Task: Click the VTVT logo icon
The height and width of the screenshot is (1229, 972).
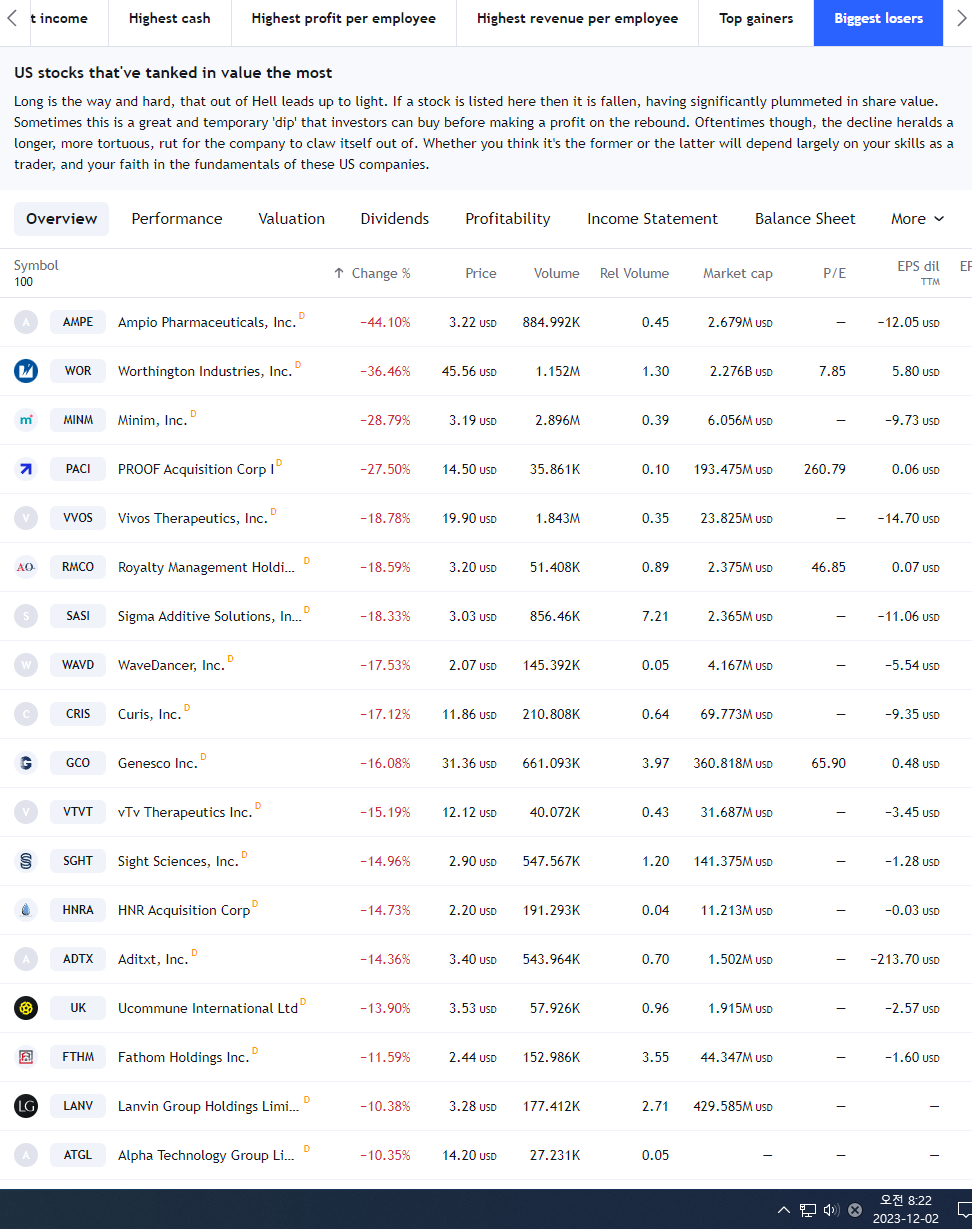Action: tap(26, 812)
